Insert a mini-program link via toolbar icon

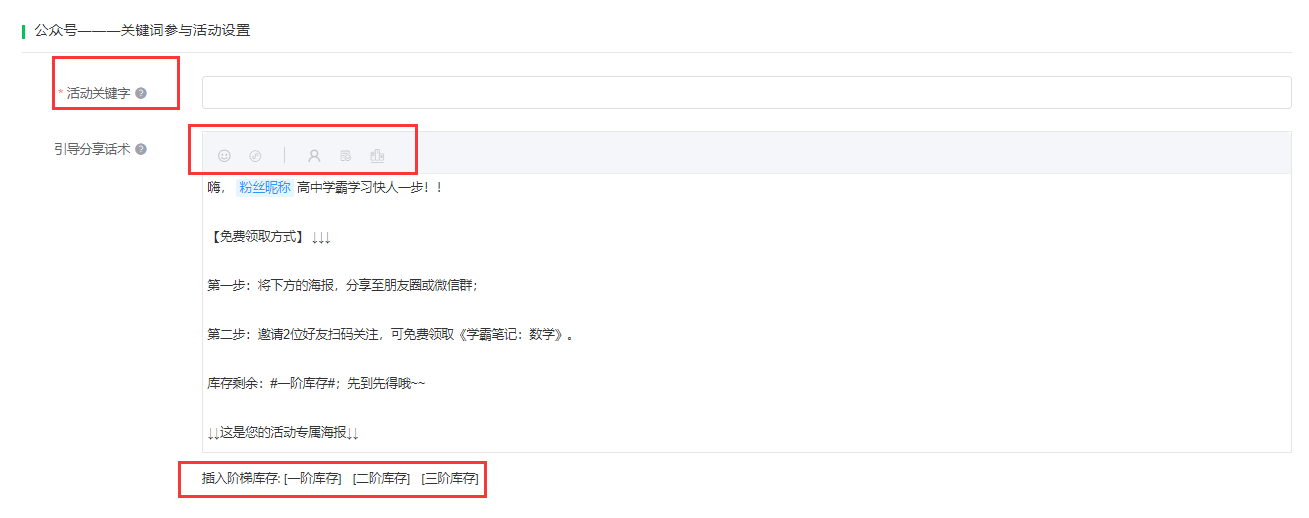point(255,155)
